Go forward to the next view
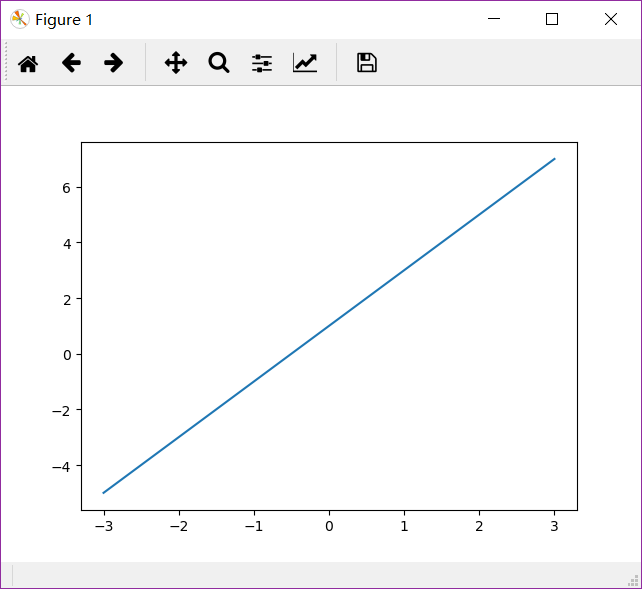 click(x=113, y=63)
